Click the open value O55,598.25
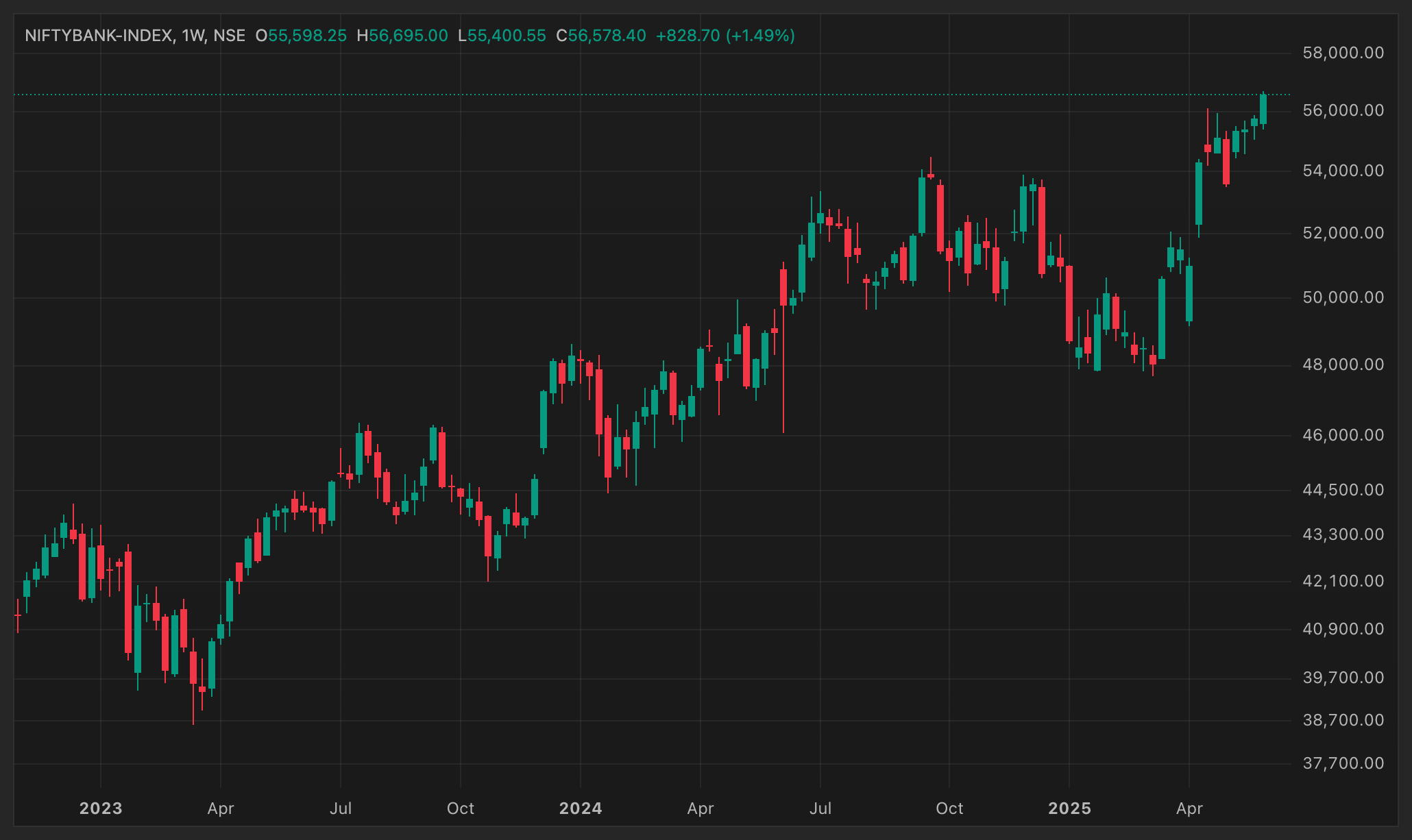This screenshot has height=840, width=1412. pos(301,36)
